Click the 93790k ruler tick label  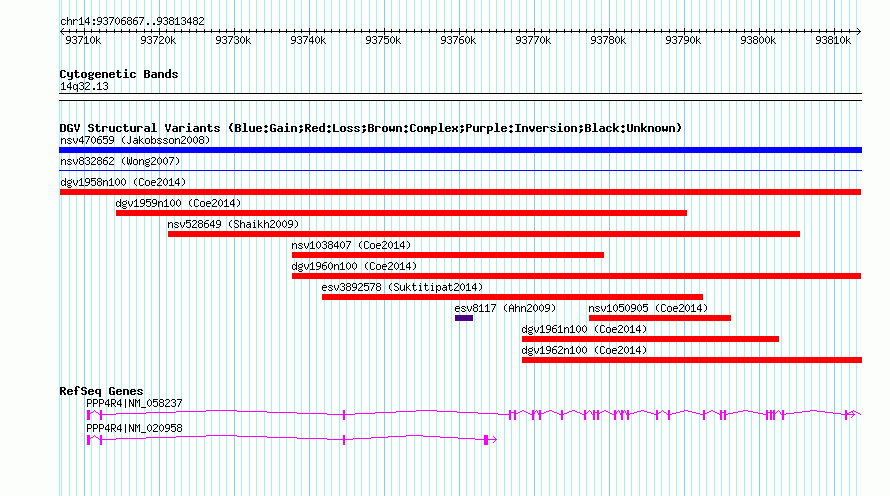[683, 40]
